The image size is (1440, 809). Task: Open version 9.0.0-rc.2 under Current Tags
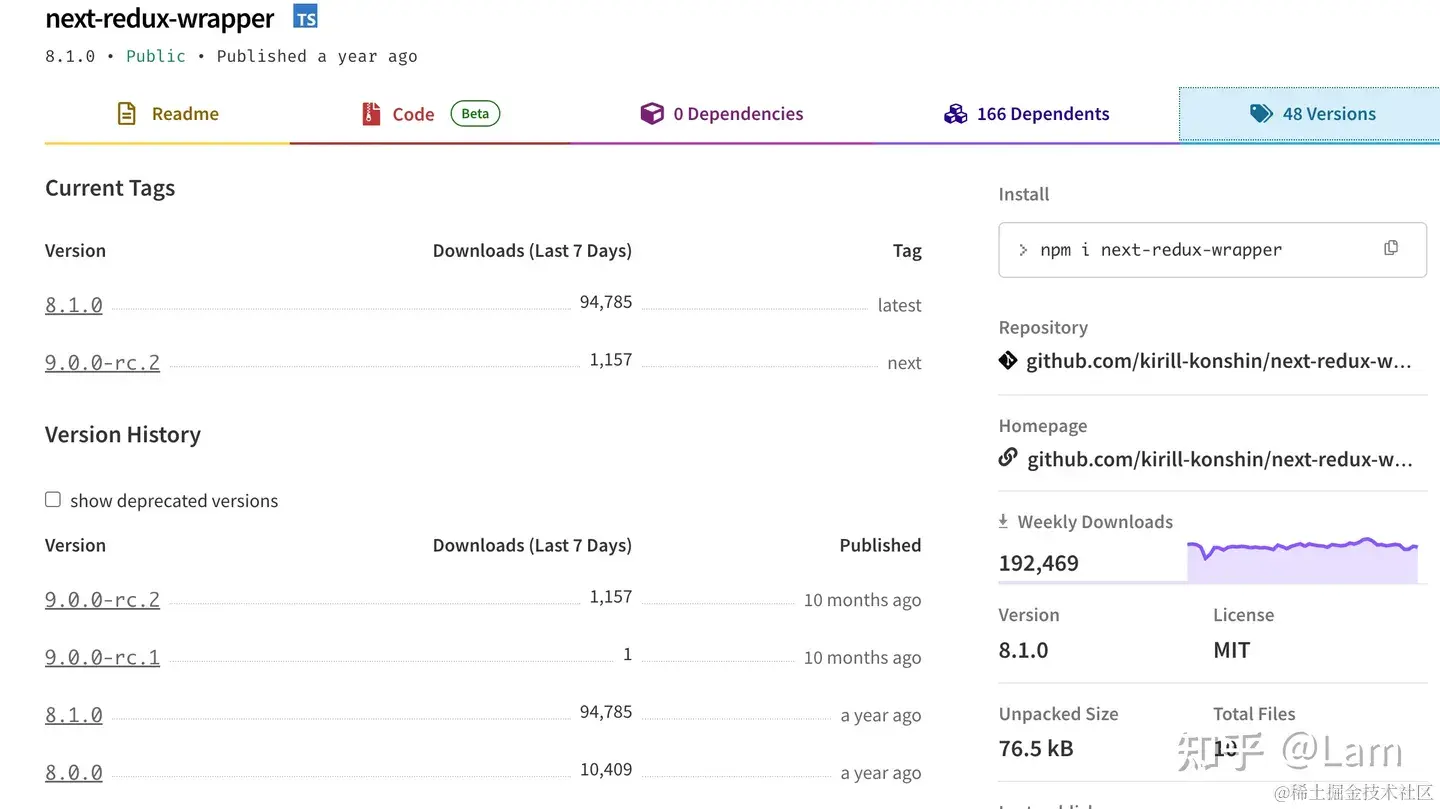pyautogui.click(x=102, y=362)
